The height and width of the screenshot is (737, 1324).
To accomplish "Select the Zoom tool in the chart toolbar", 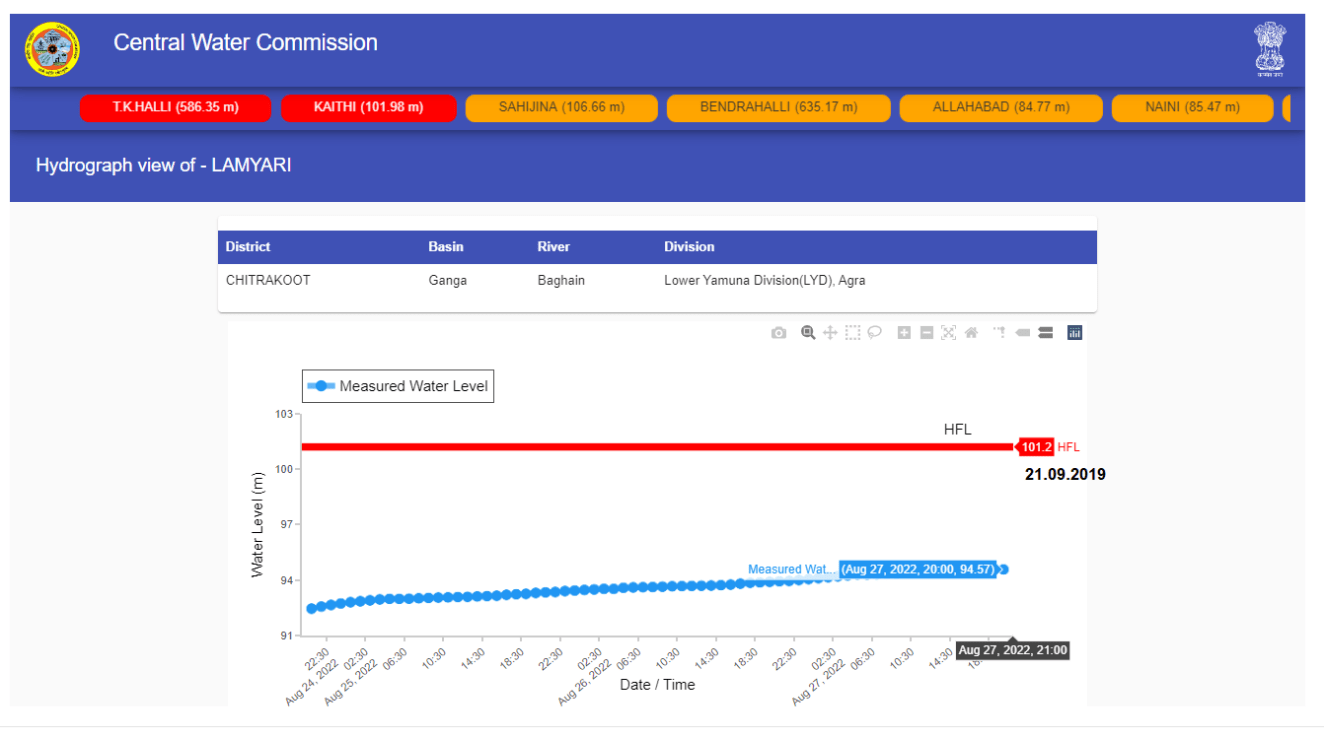I will (x=807, y=332).
